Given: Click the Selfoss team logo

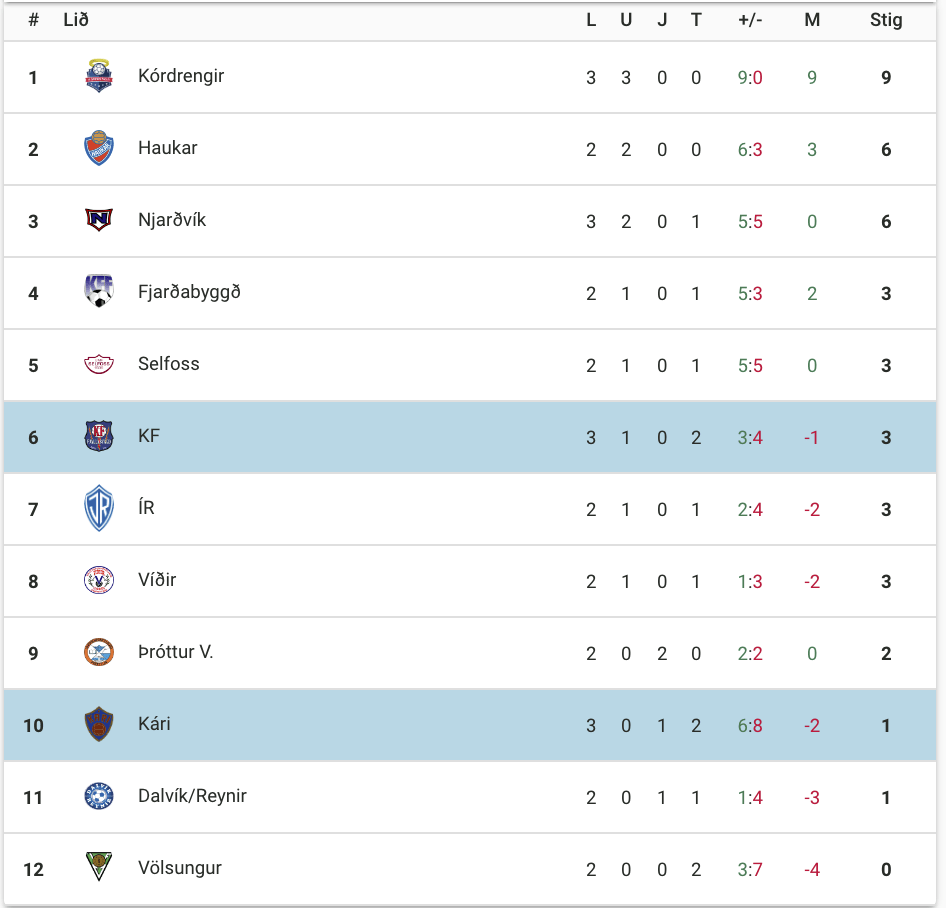Looking at the screenshot, I should (99, 364).
